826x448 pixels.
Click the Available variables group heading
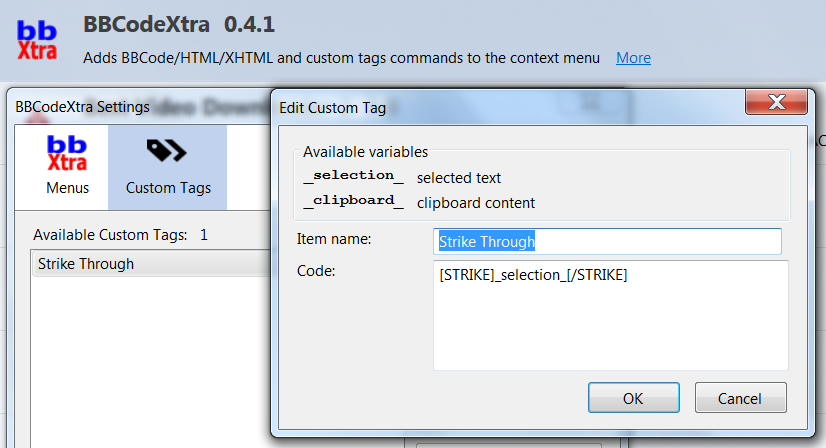click(x=365, y=152)
